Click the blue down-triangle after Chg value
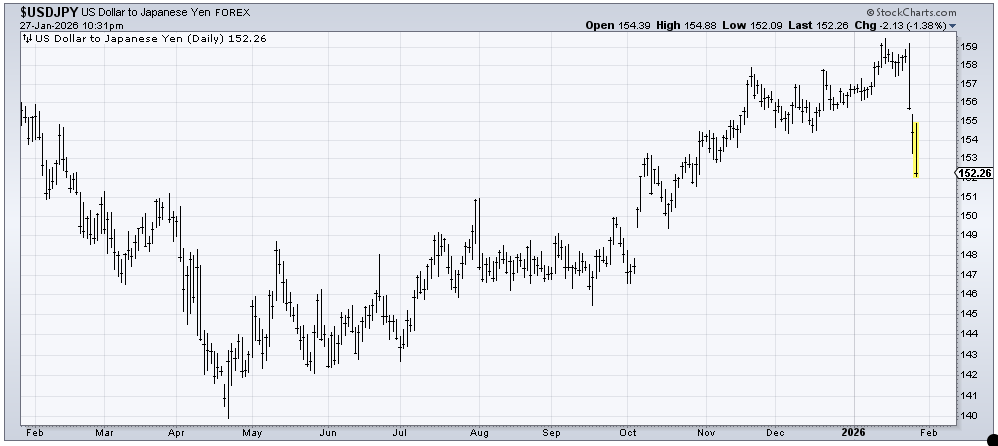The height and width of the screenshot is (446, 998). [x=952, y=26]
